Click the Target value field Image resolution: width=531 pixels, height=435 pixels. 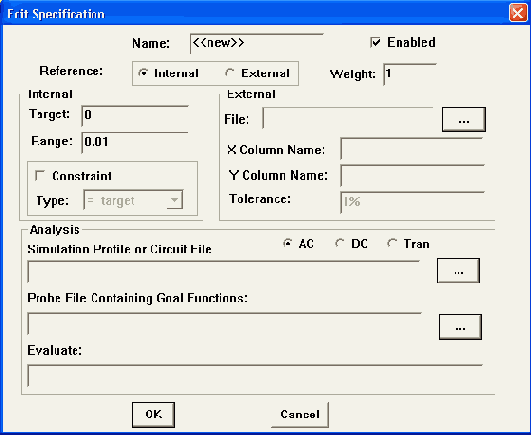pos(135,115)
